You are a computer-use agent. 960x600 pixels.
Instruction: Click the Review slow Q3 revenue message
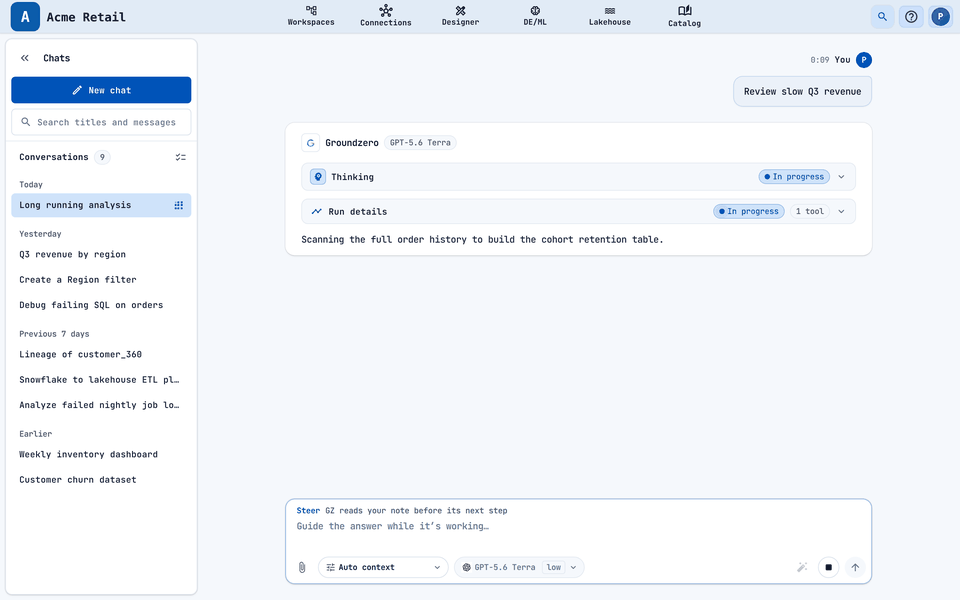[802, 92]
